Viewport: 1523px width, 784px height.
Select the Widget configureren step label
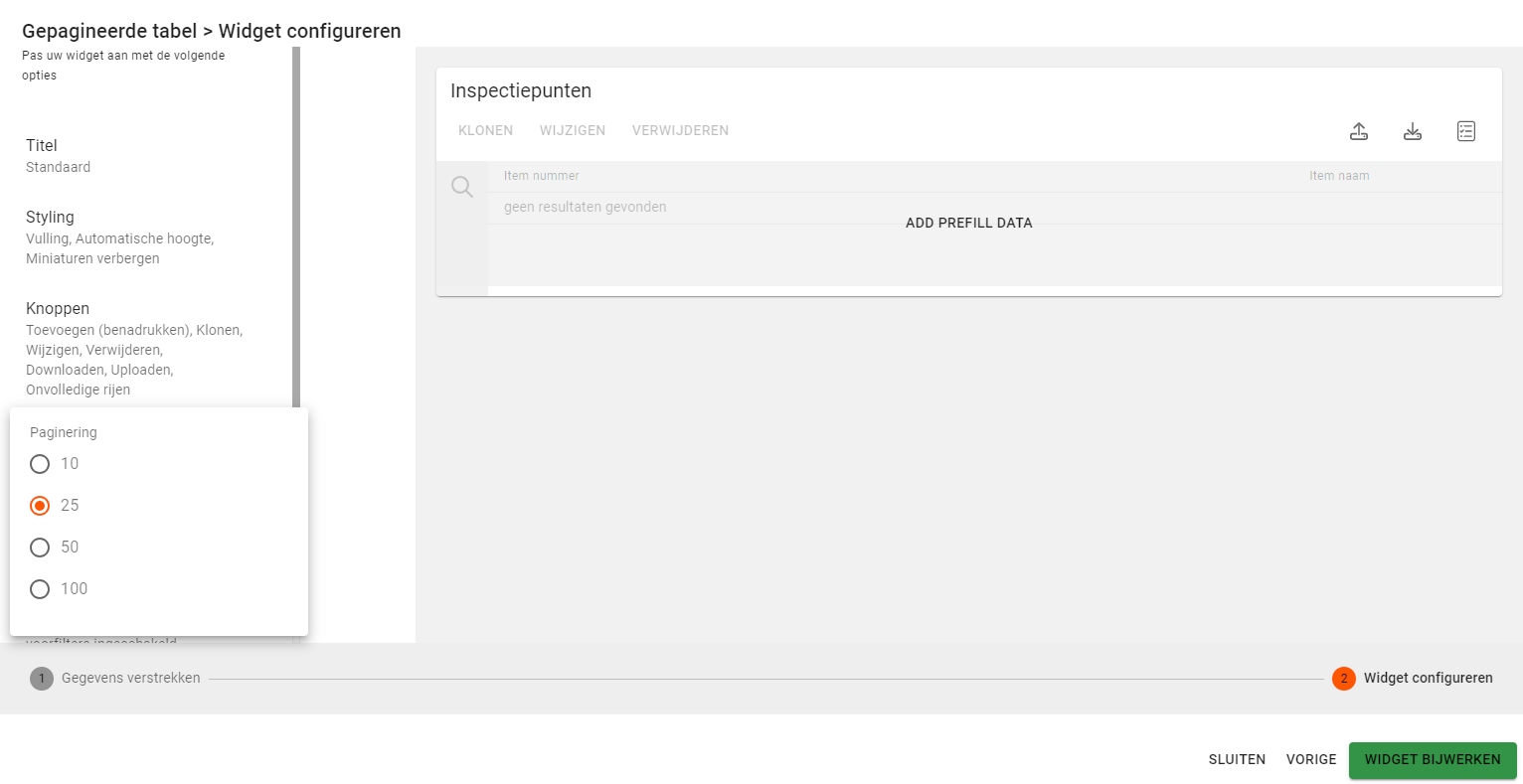1428,678
